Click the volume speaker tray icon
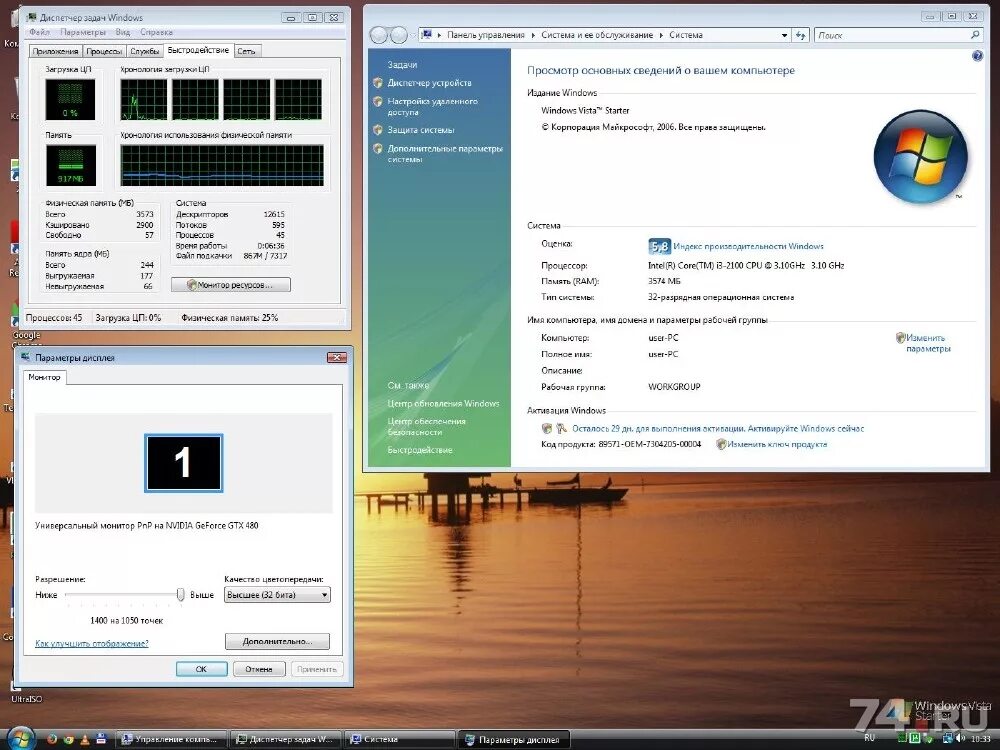 (x=960, y=739)
